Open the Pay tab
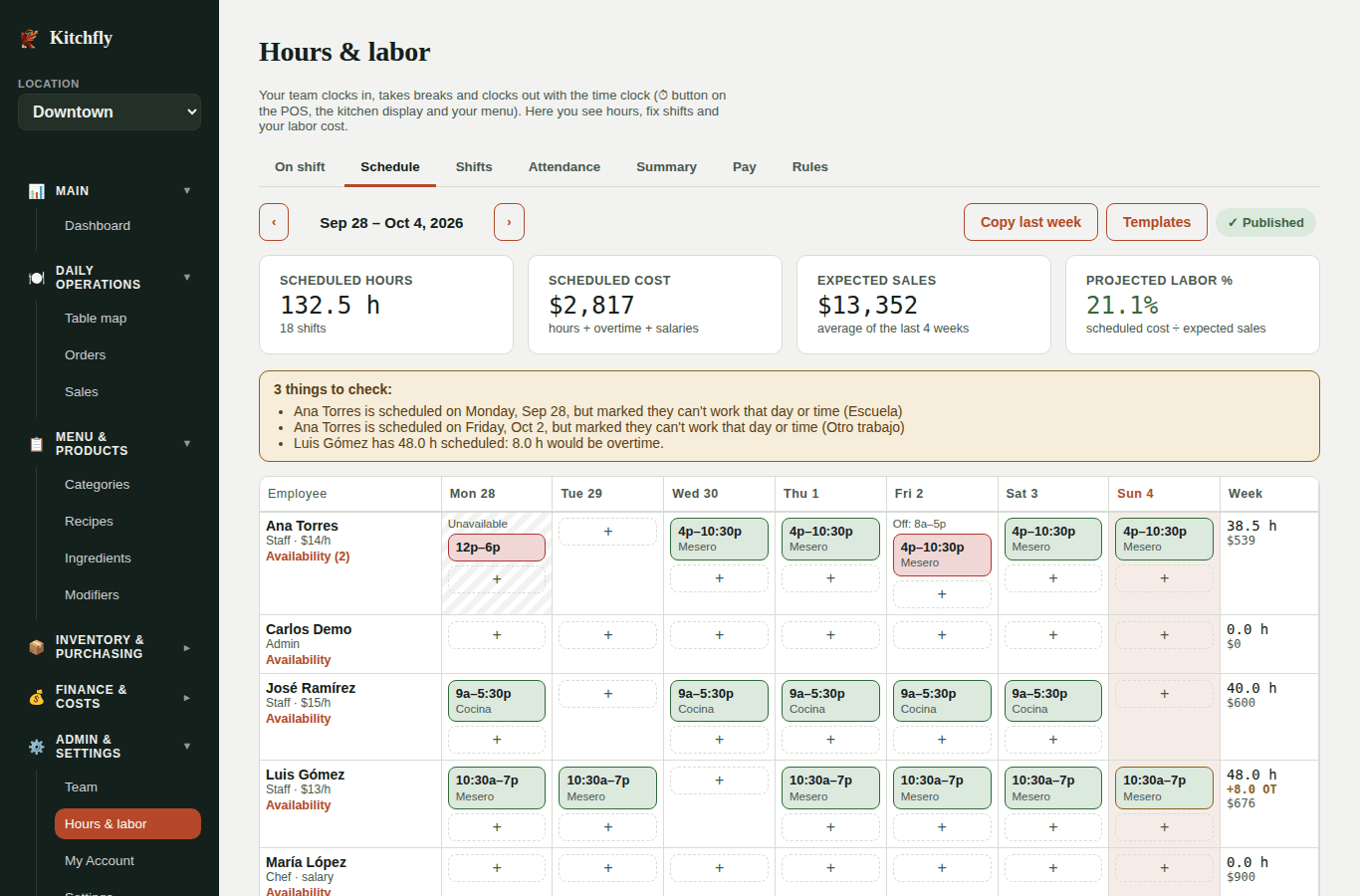This screenshot has width=1360, height=896. (745, 167)
